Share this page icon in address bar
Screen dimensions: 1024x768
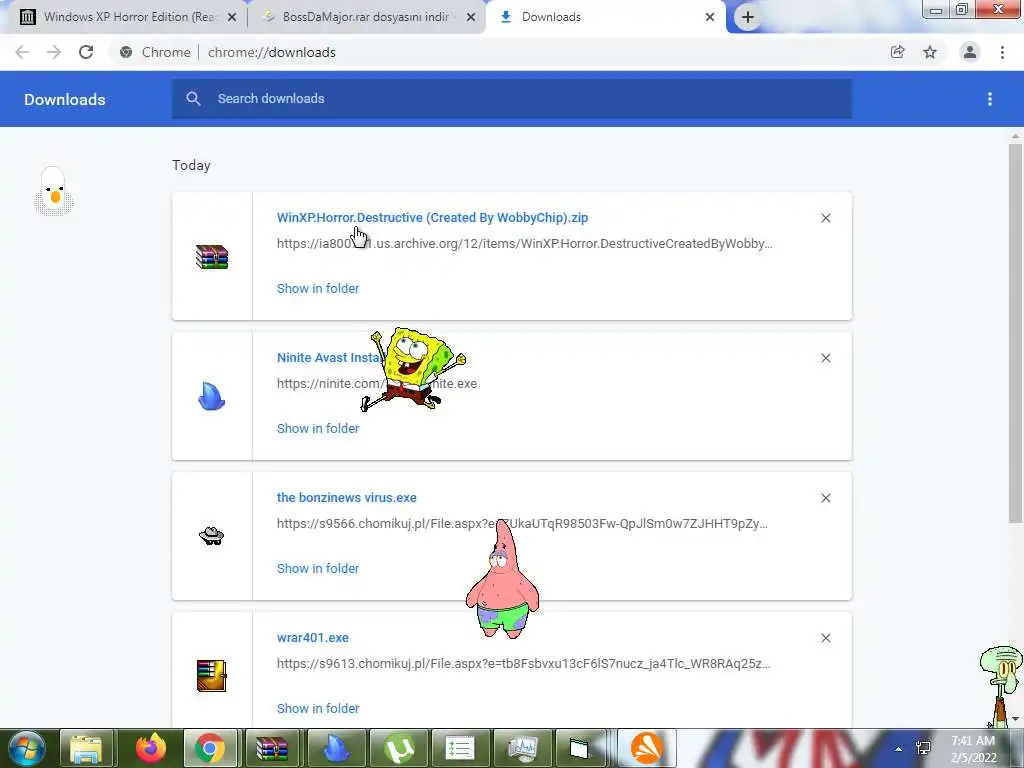click(x=898, y=52)
